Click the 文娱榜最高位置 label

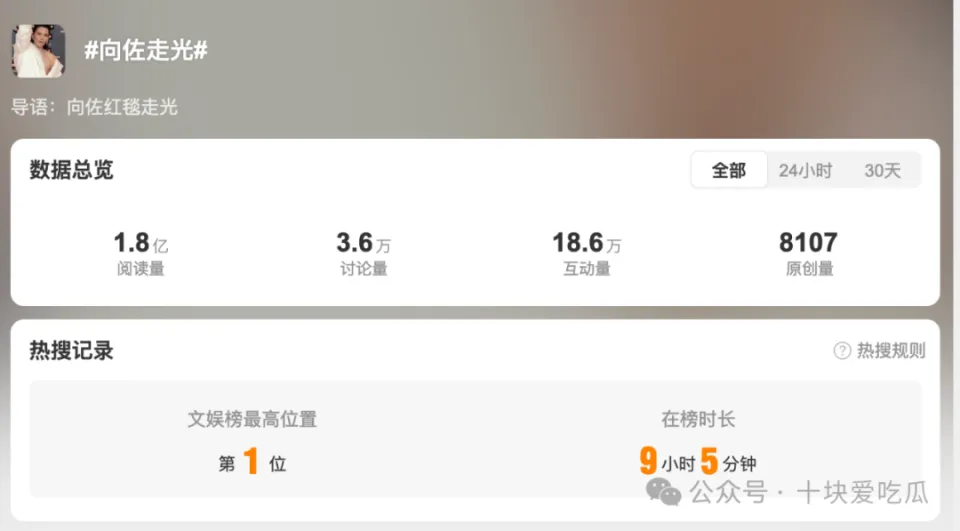click(252, 420)
